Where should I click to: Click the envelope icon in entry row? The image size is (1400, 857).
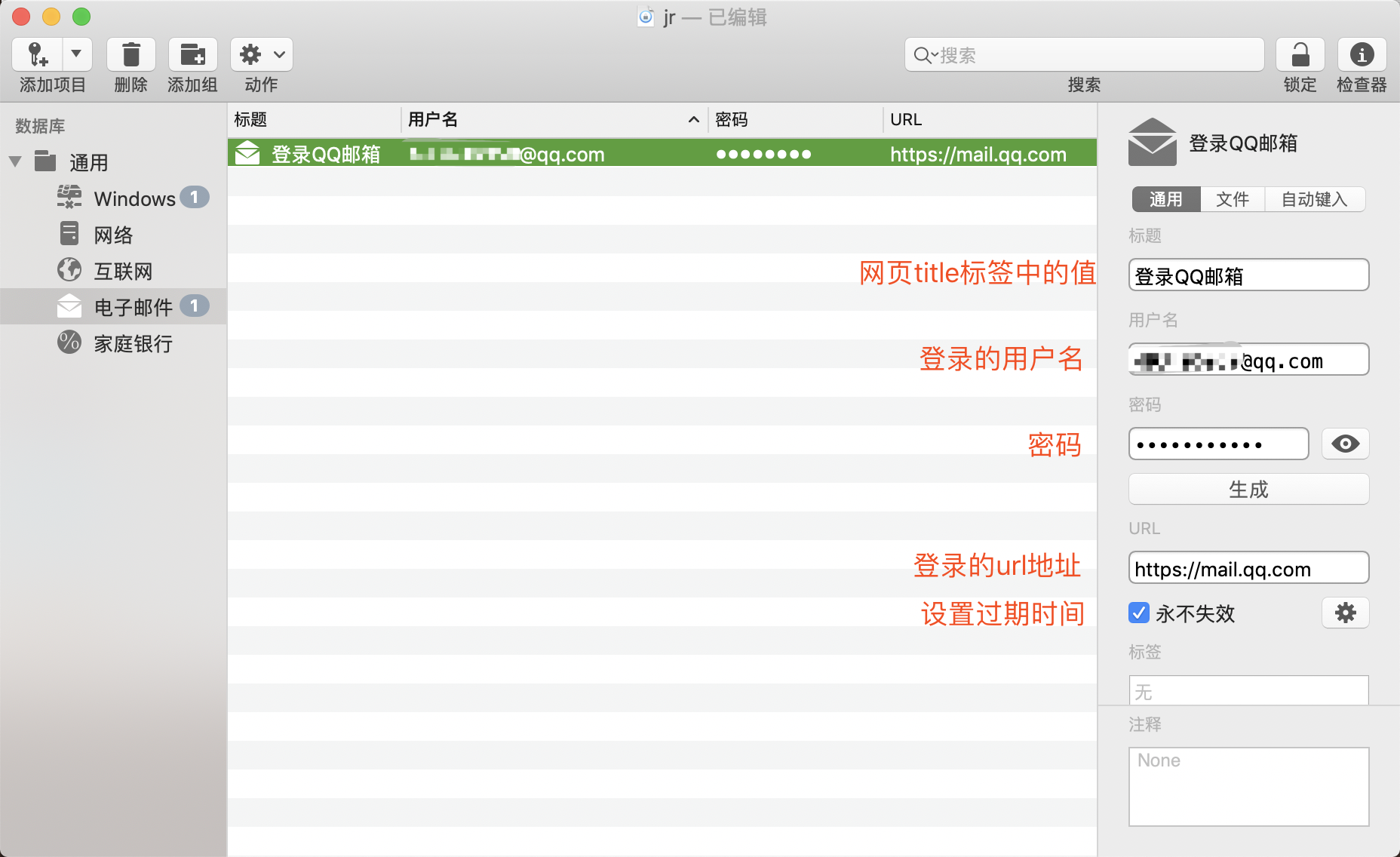point(247,153)
